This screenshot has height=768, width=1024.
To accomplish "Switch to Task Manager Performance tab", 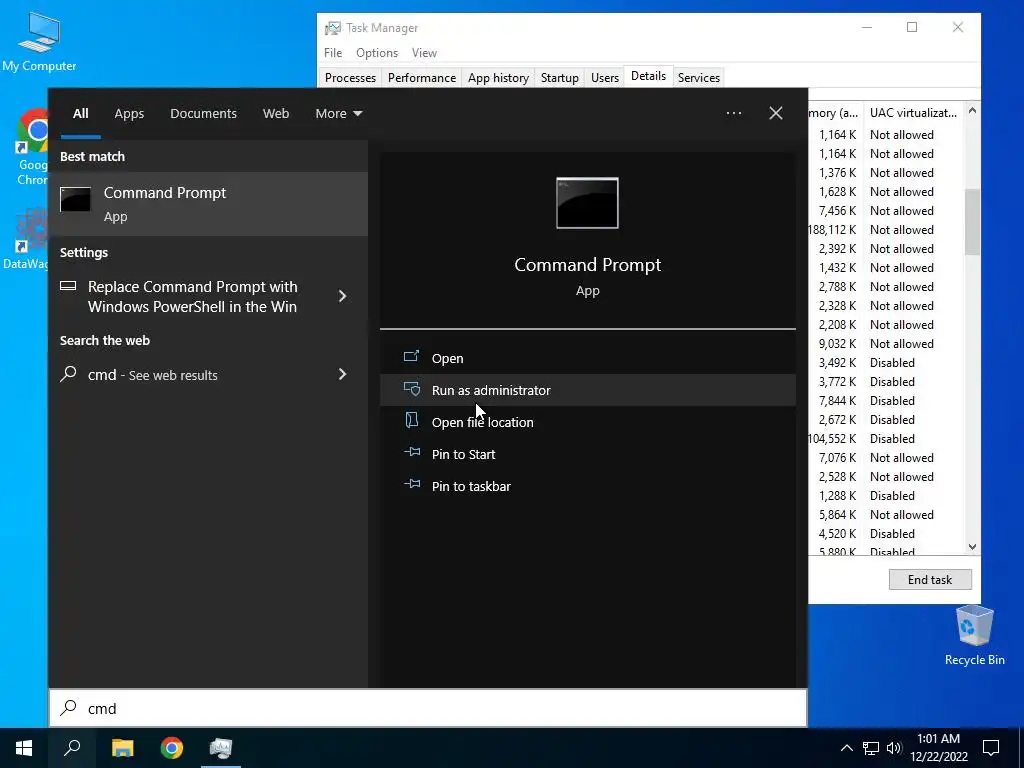I will point(422,78).
